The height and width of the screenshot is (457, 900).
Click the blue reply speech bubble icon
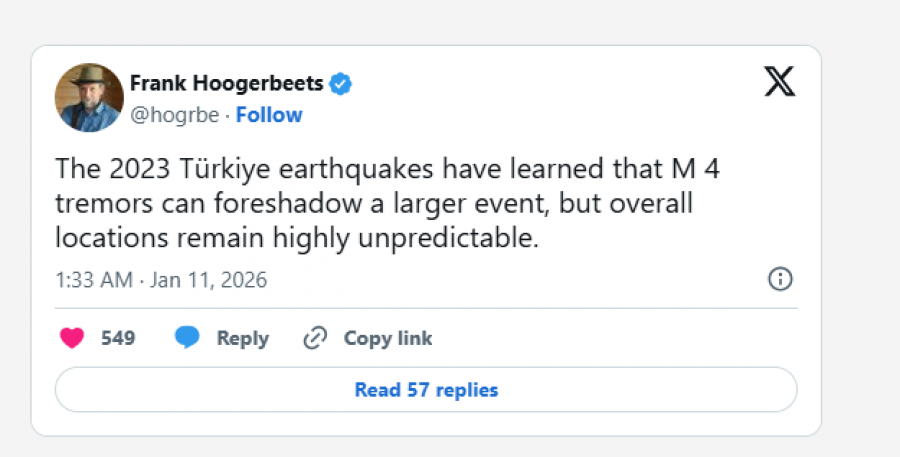(x=187, y=338)
